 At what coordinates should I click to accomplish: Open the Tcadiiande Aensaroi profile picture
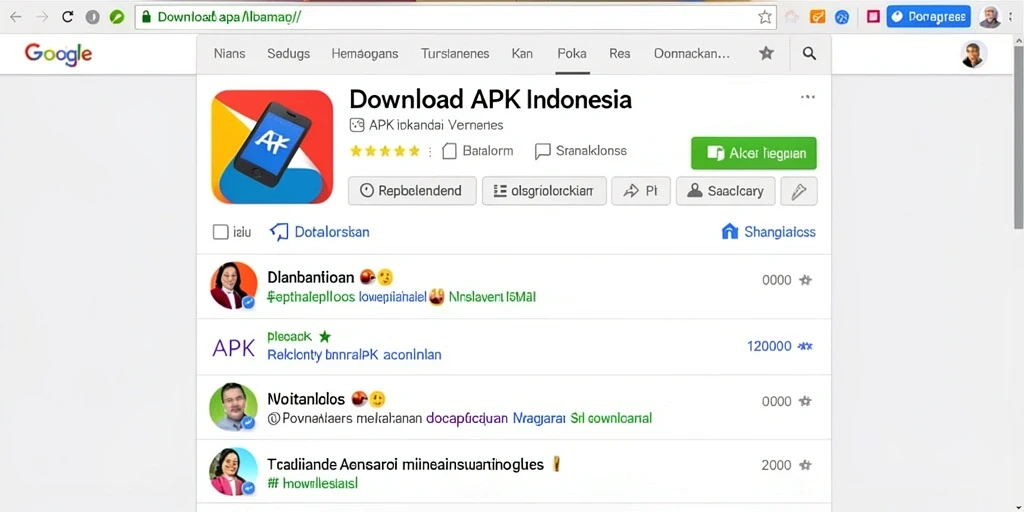pyautogui.click(x=233, y=472)
